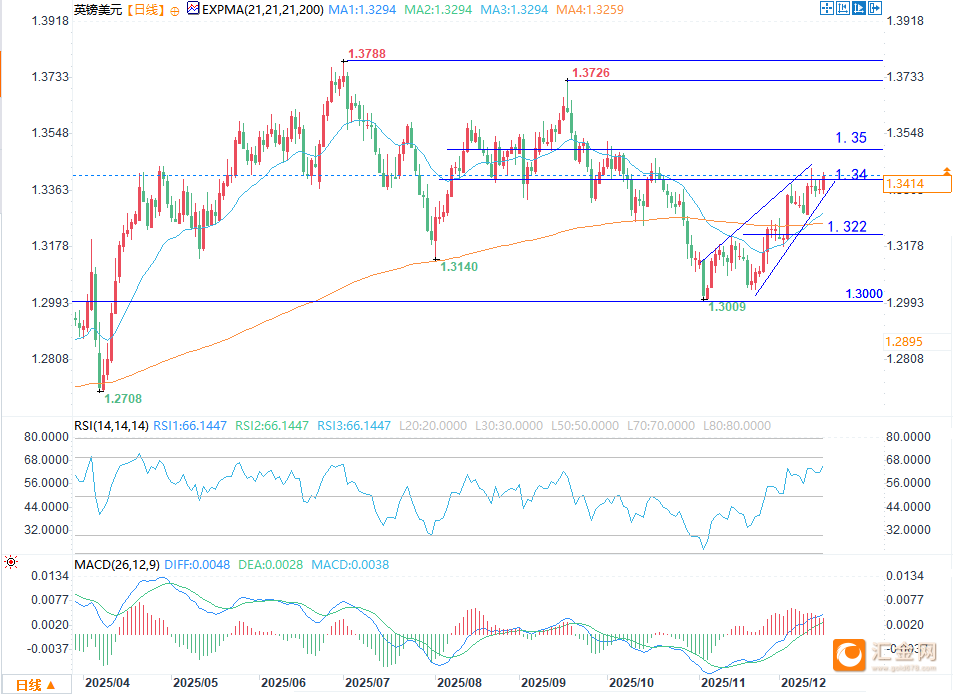Click the 1.3140 low price label
953x694 pixels.
459,267
